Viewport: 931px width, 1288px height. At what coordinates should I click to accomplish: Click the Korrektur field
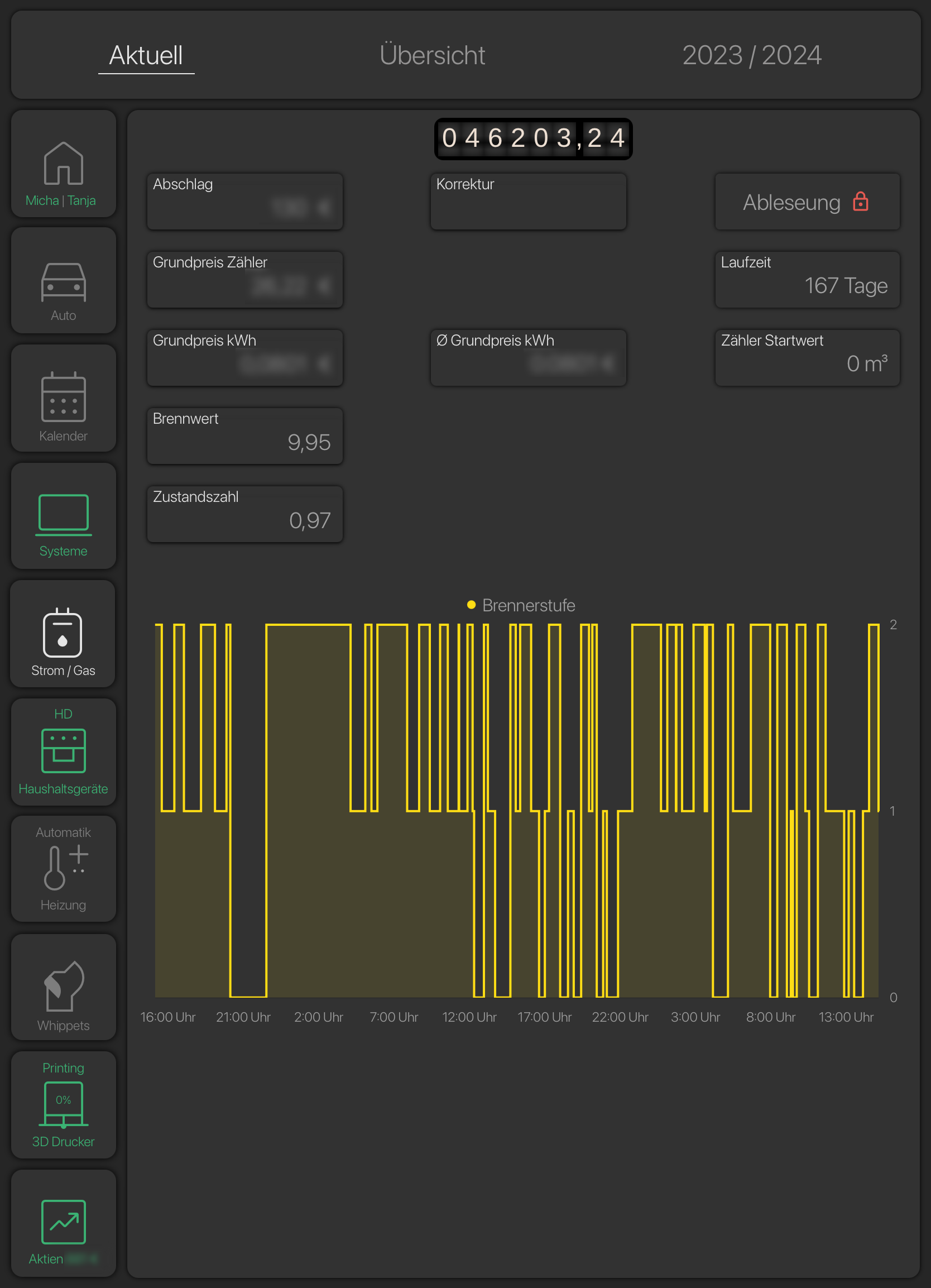pos(528,202)
